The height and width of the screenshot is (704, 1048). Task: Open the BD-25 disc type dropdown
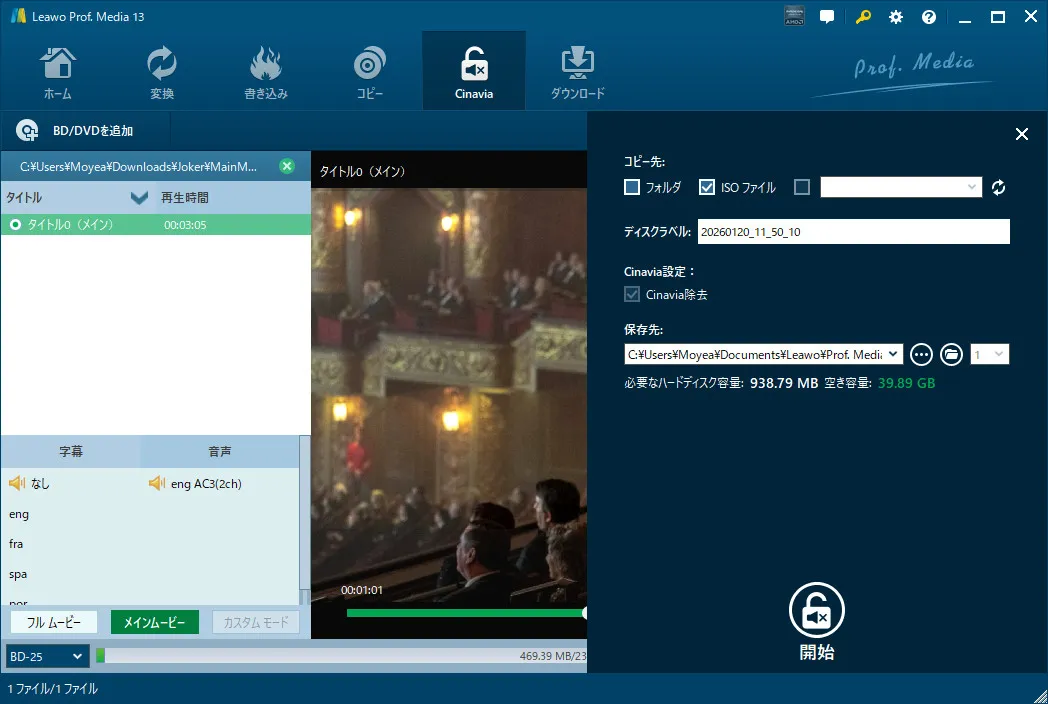coord(46,657)
